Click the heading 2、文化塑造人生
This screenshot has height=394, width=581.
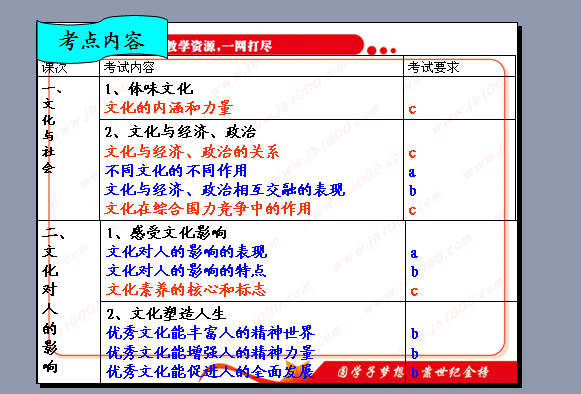pos(166,314)
